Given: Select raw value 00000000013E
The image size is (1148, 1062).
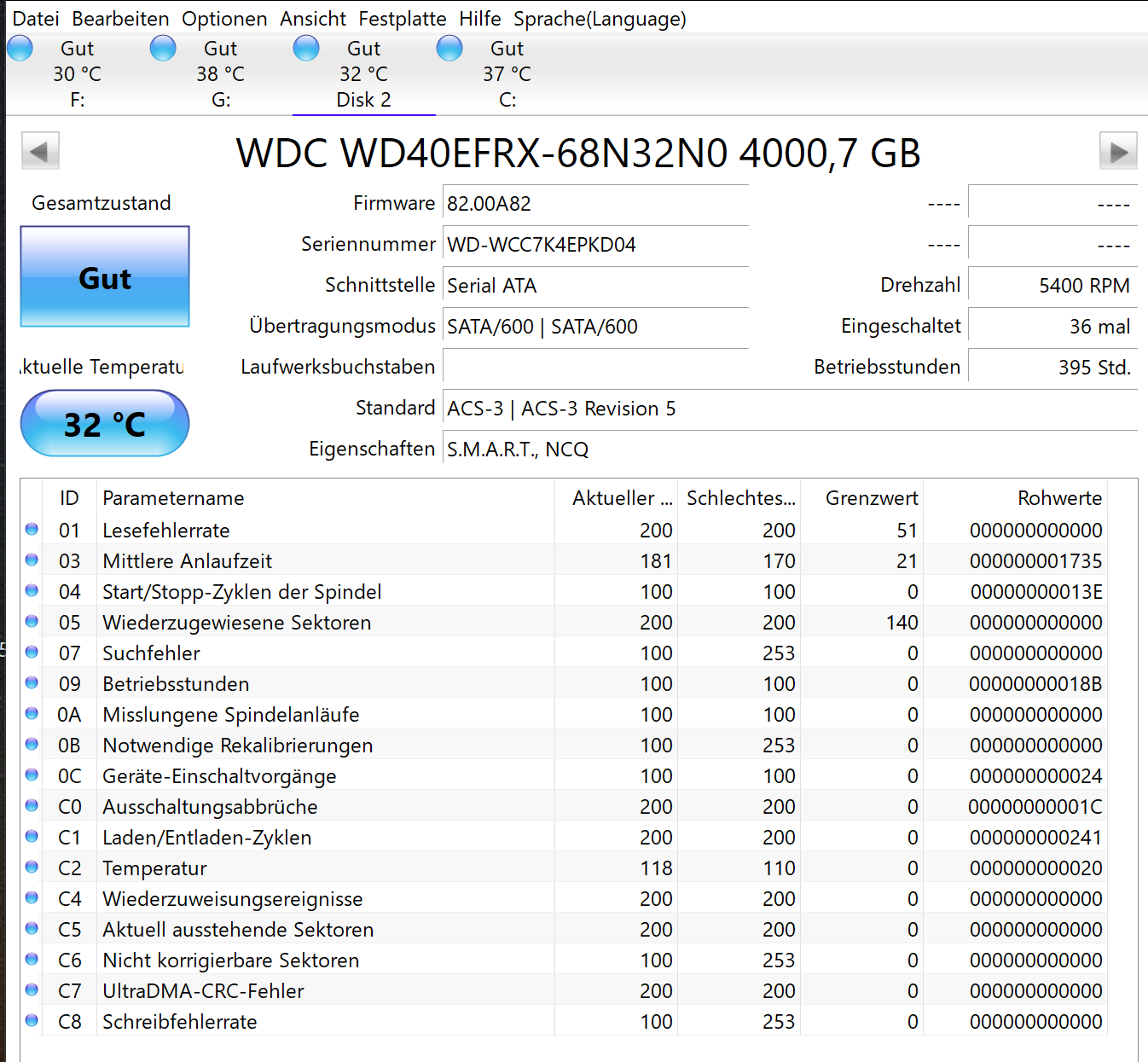Looking at the screenshot, I should (x=1036, y=592).
